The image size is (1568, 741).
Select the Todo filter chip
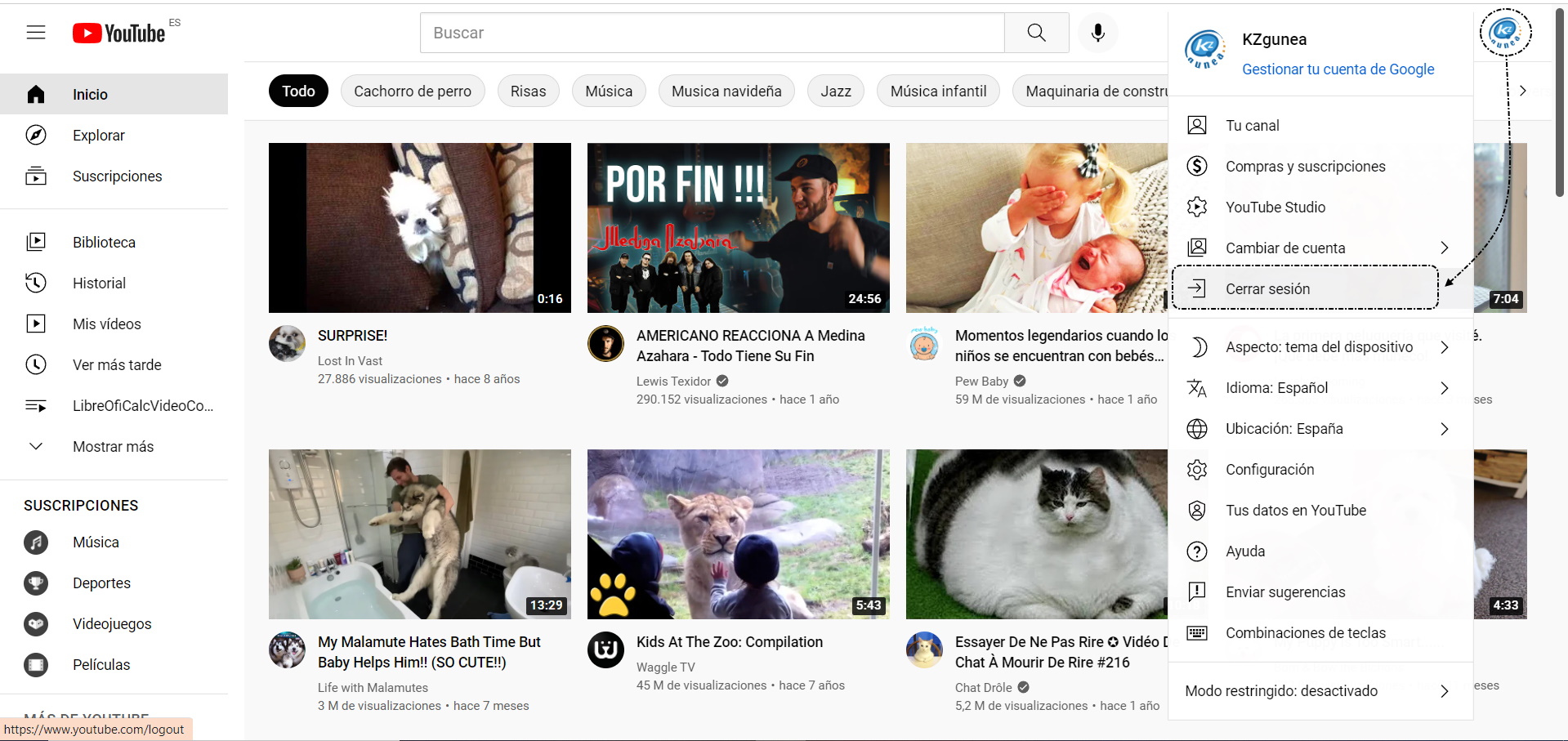(298, 91)
